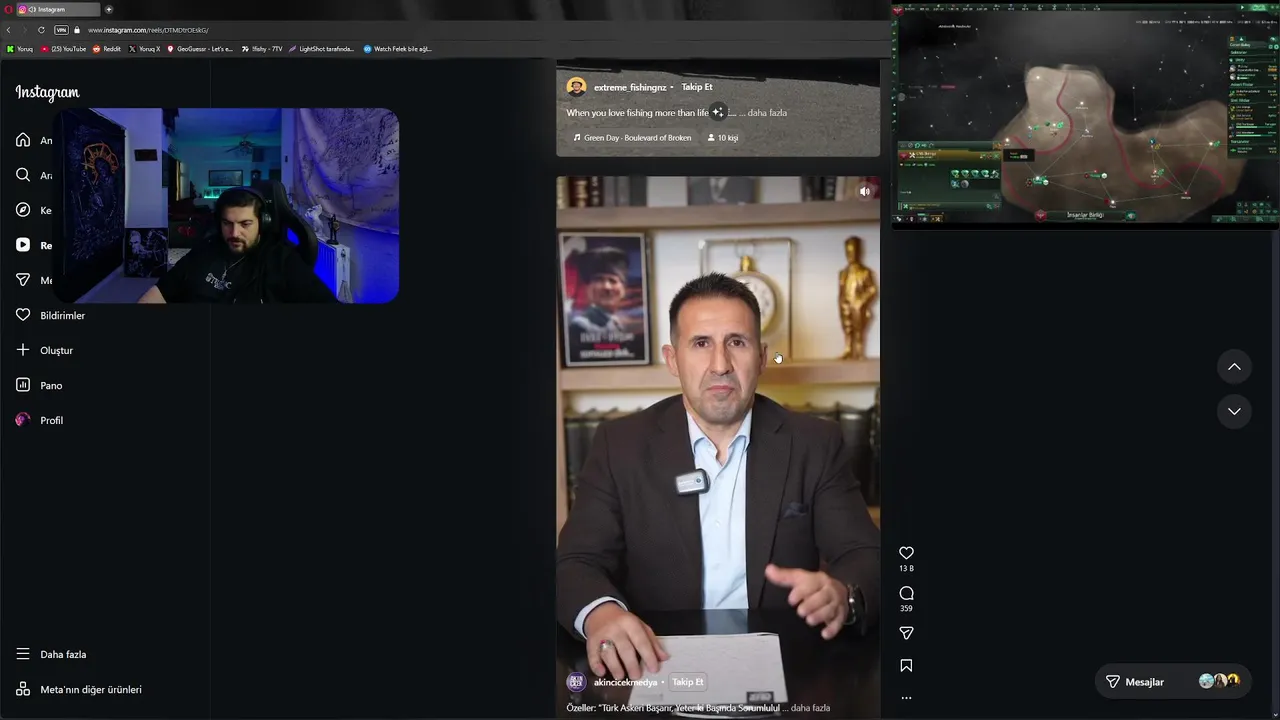Screen dimensions: 1280x720
Task: Go to Profil page
Action: point(39,420)
